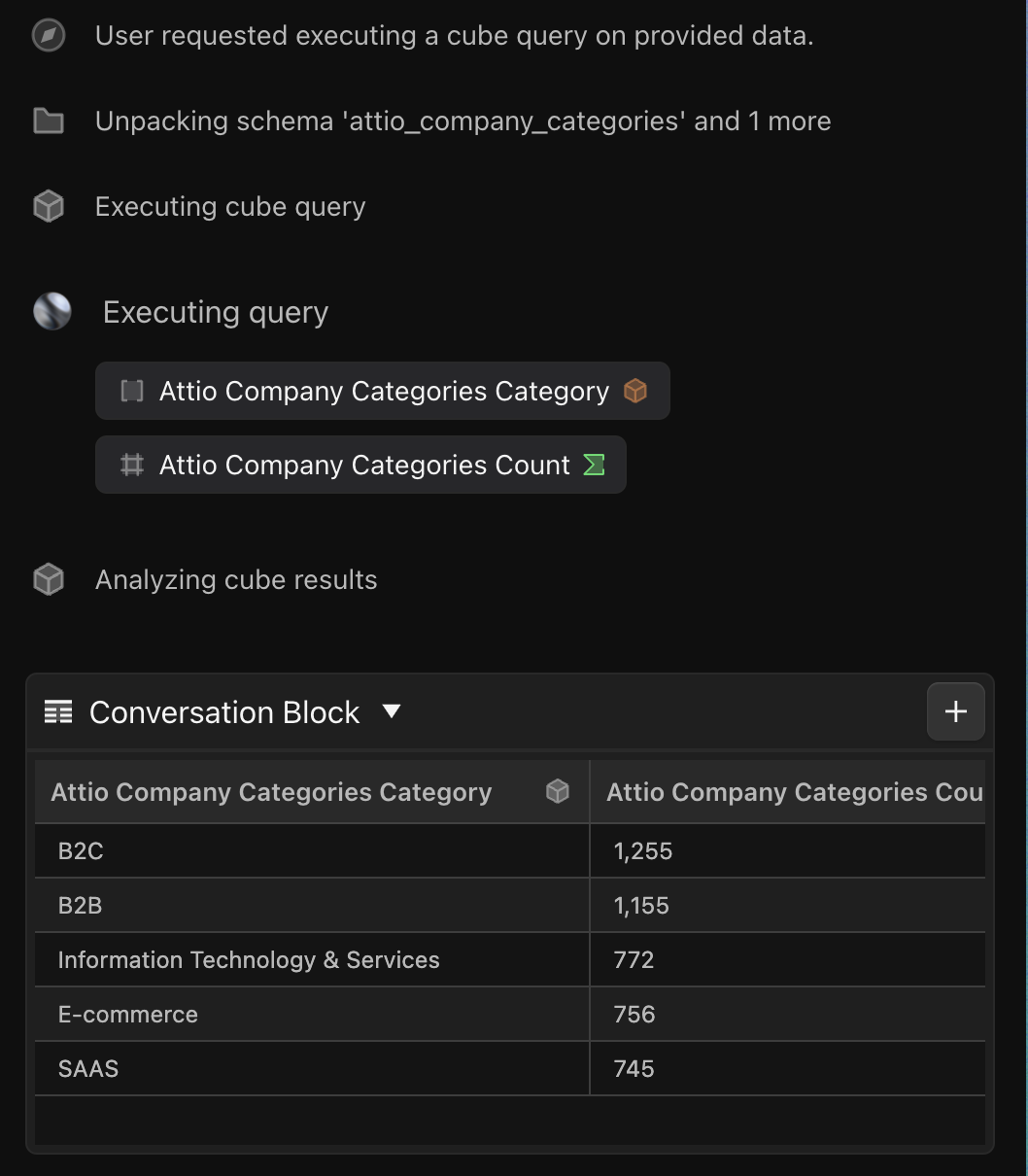Click the orange cube icon on Category chip
Screen dimensions: 1028x1176
point(635,391)
